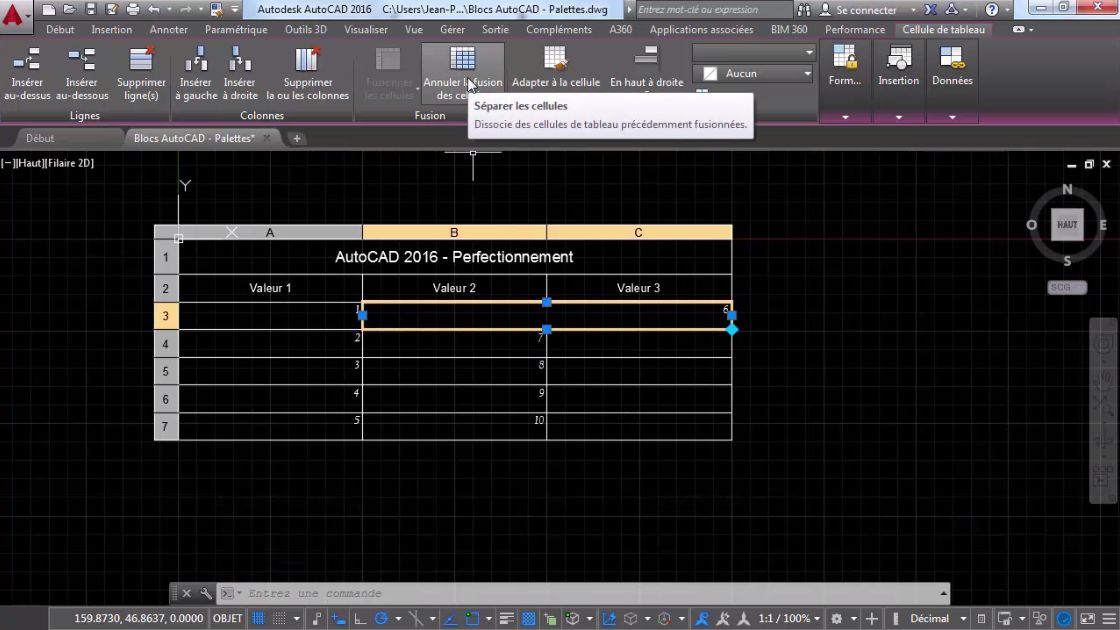Click Se connecter sign-in button
1120x630 pixels.
point(859,10)
